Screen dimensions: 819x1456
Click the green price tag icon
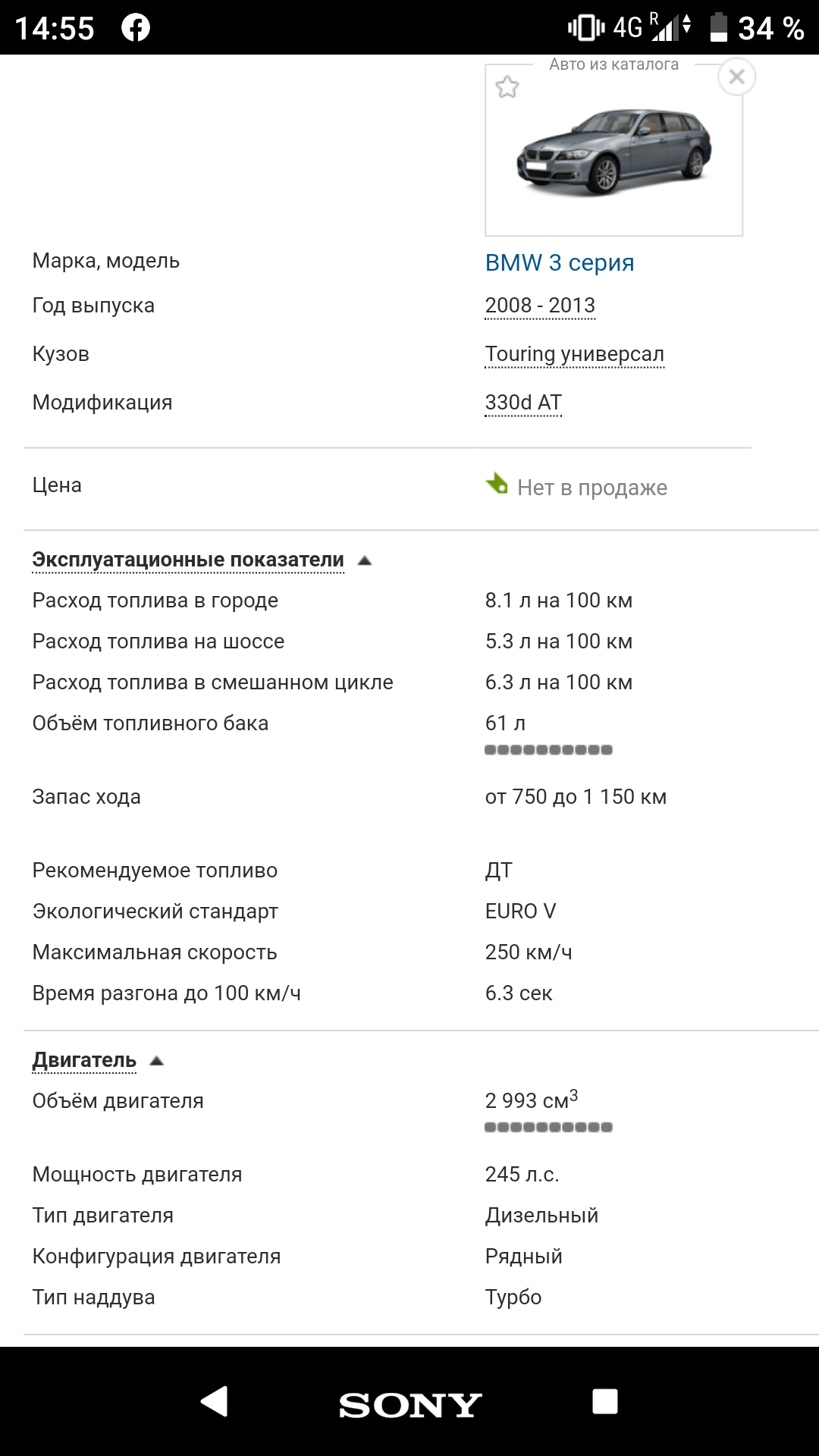[x=497, y=483]
